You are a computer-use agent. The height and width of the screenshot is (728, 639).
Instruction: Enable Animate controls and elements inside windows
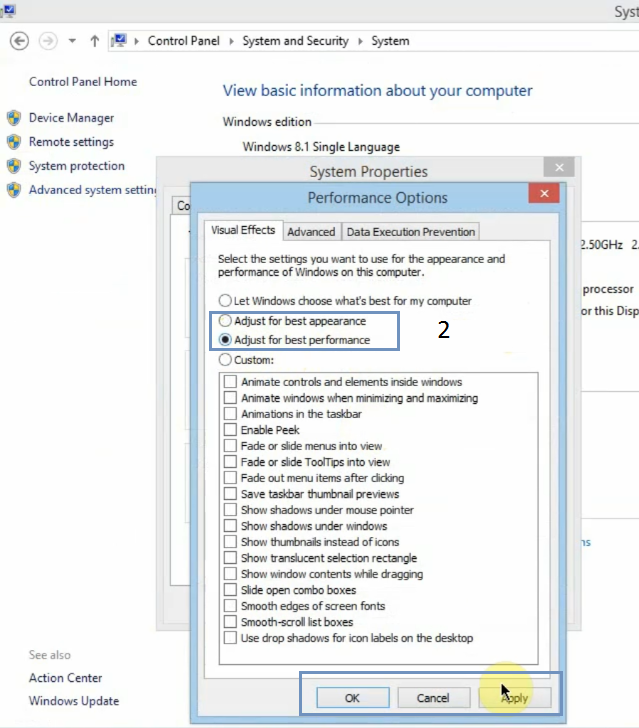pos(230,382)
